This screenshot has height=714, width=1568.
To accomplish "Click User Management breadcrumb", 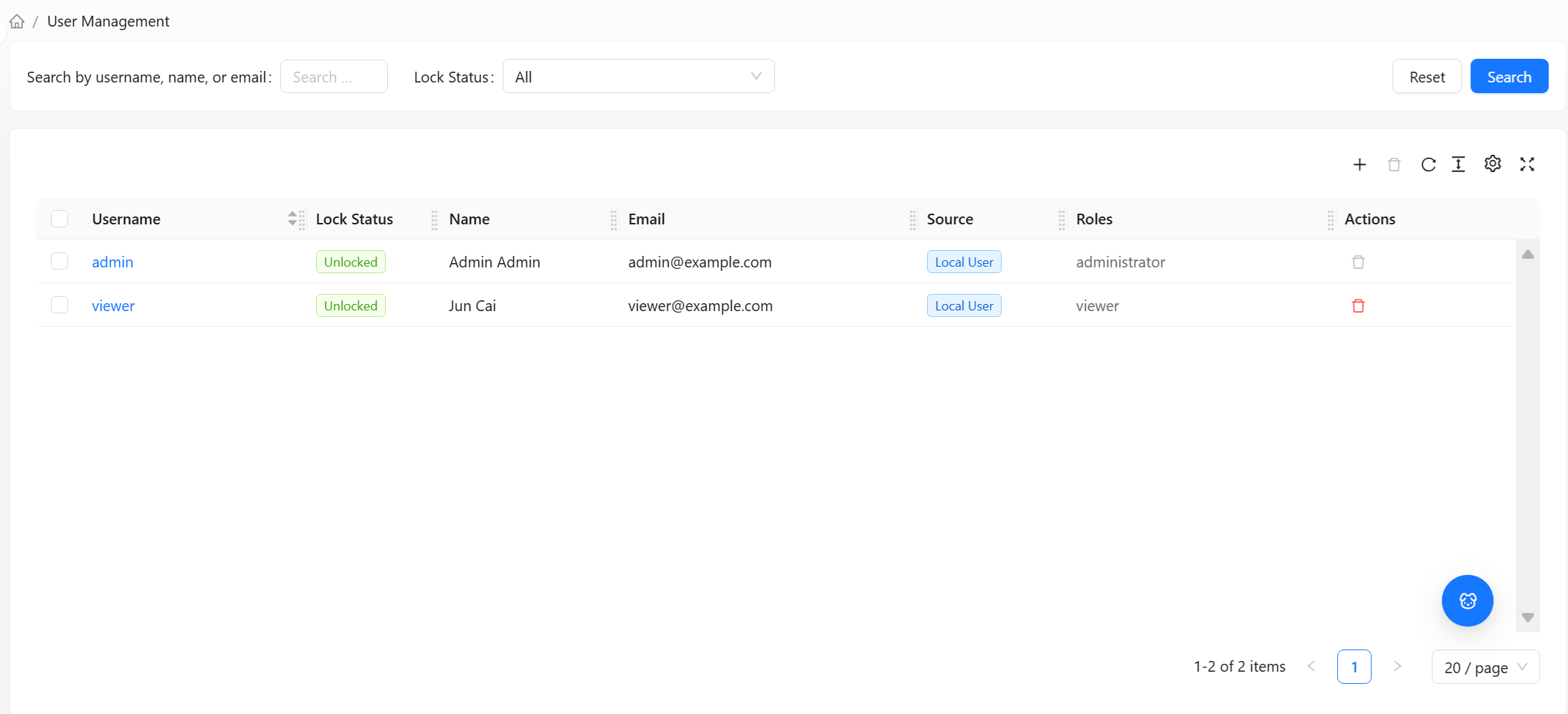I will (108, 22).
